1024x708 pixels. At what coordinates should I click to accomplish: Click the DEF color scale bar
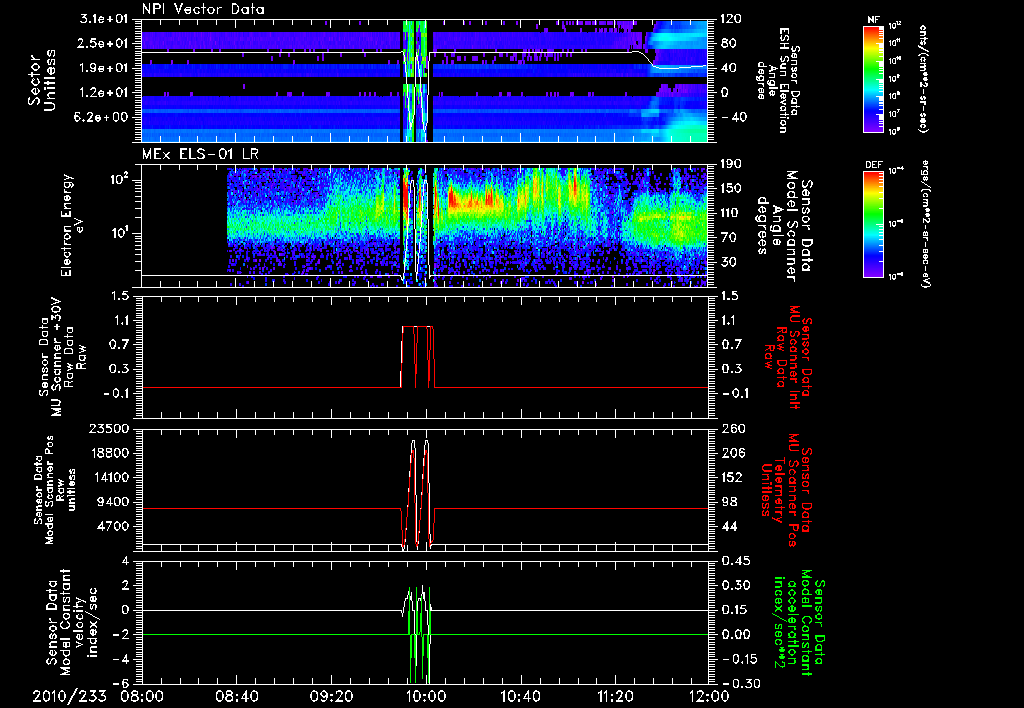click(874, 224)
